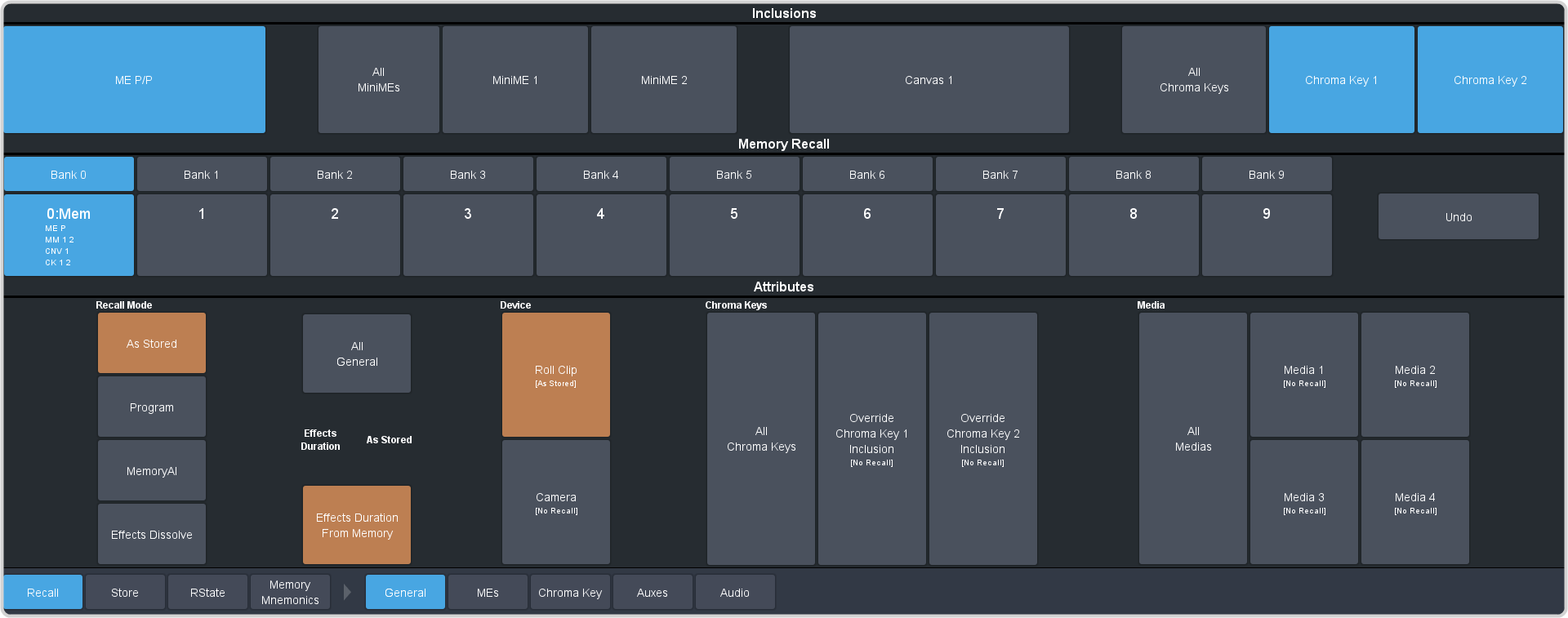Image resolution: width=1568 pixels, height=618 pixels.
Task: Open the MEs attributes tab
Action: (488, 593)
